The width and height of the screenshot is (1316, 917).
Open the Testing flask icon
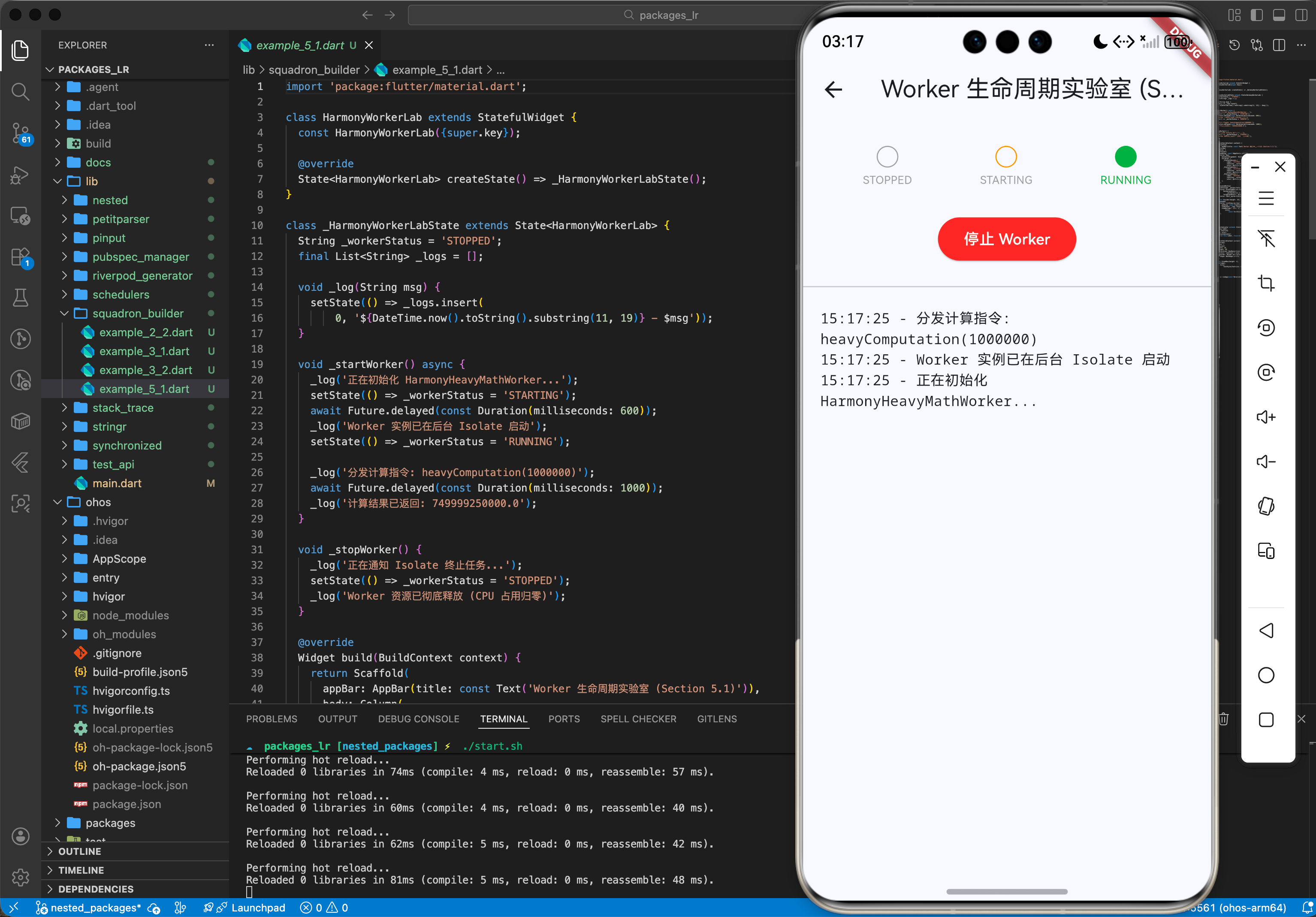click(x=20, y=298)
